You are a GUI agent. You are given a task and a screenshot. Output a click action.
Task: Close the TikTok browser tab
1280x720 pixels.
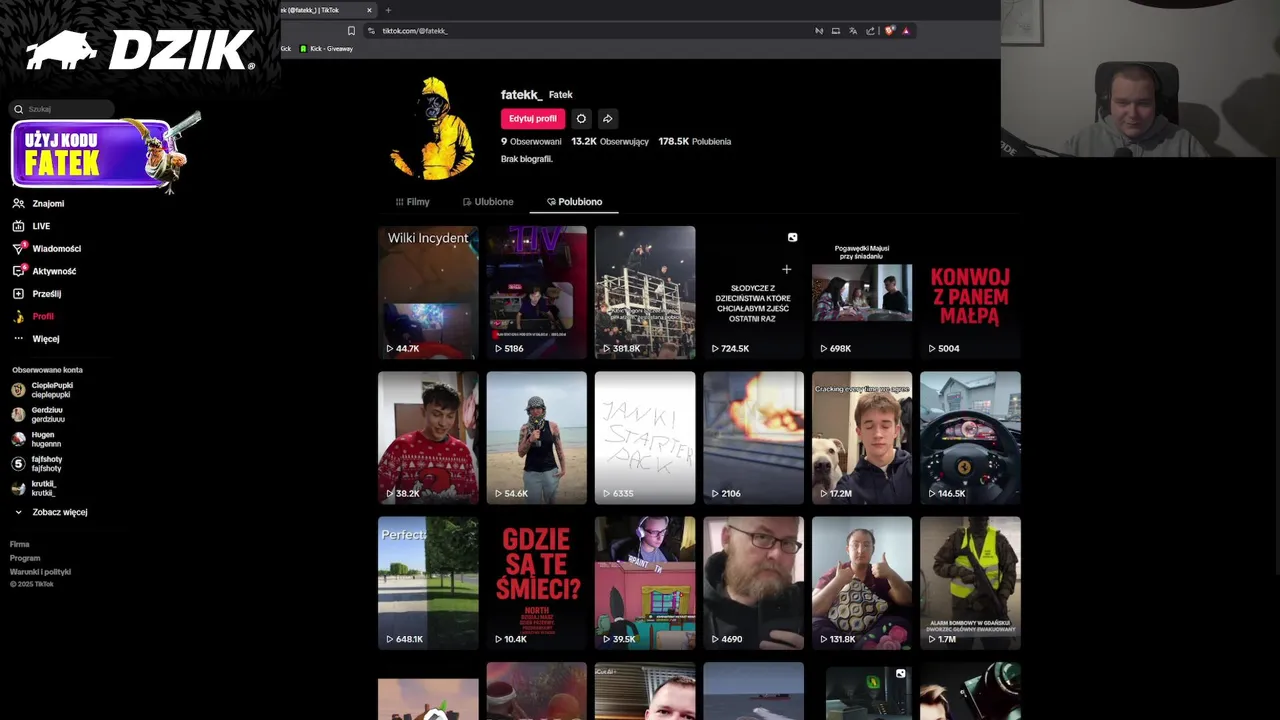pyautogui.click(x=369, y=10)
